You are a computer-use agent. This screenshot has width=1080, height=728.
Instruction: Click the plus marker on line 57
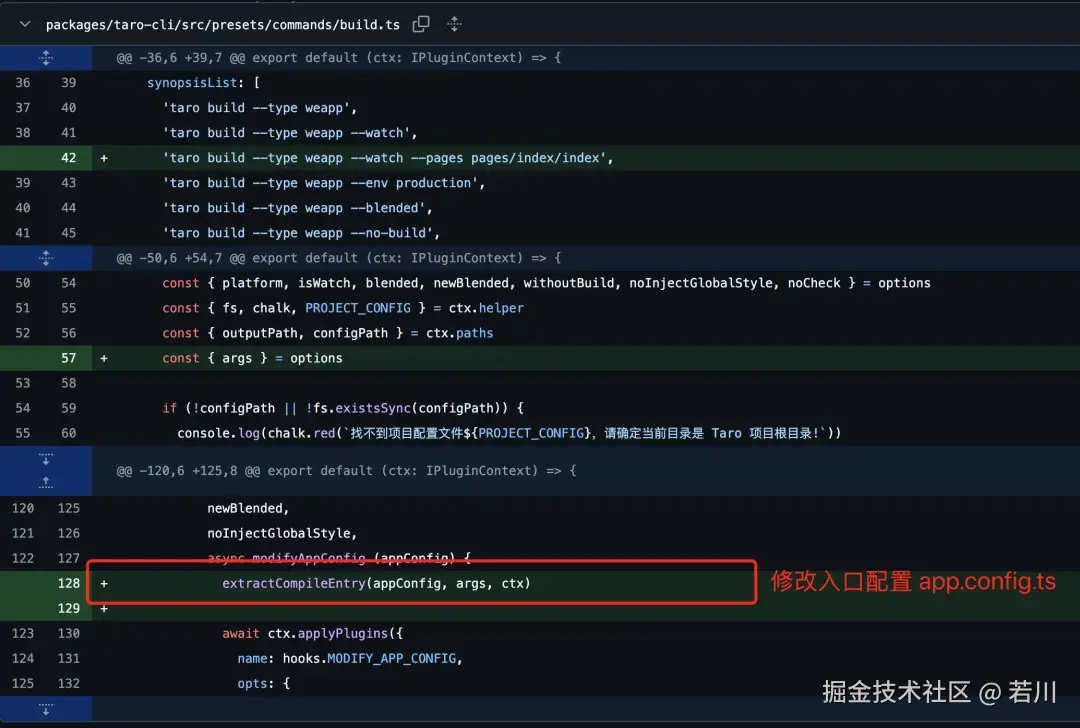[104, 358]
